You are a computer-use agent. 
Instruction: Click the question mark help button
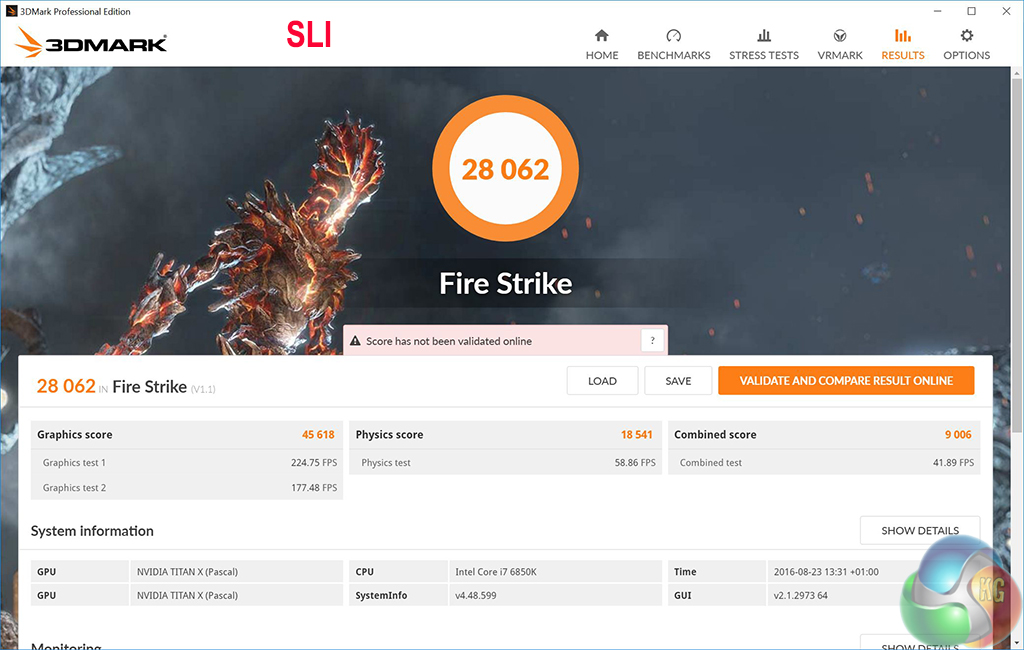(652, 340)
